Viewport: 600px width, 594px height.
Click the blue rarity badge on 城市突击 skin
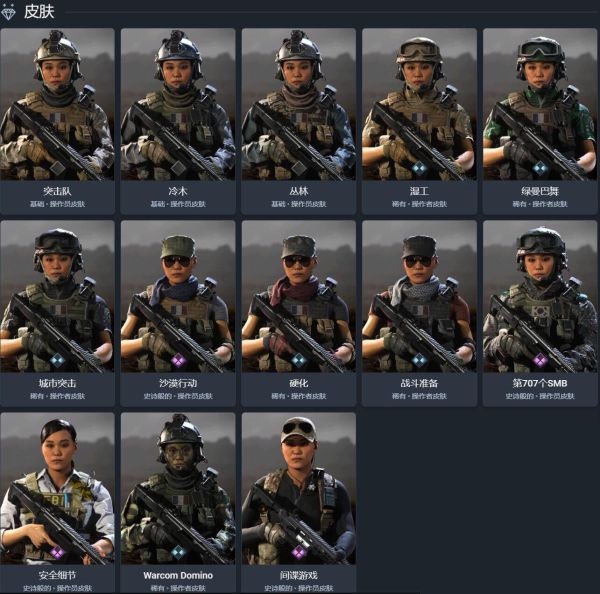[x=57, y=361]
